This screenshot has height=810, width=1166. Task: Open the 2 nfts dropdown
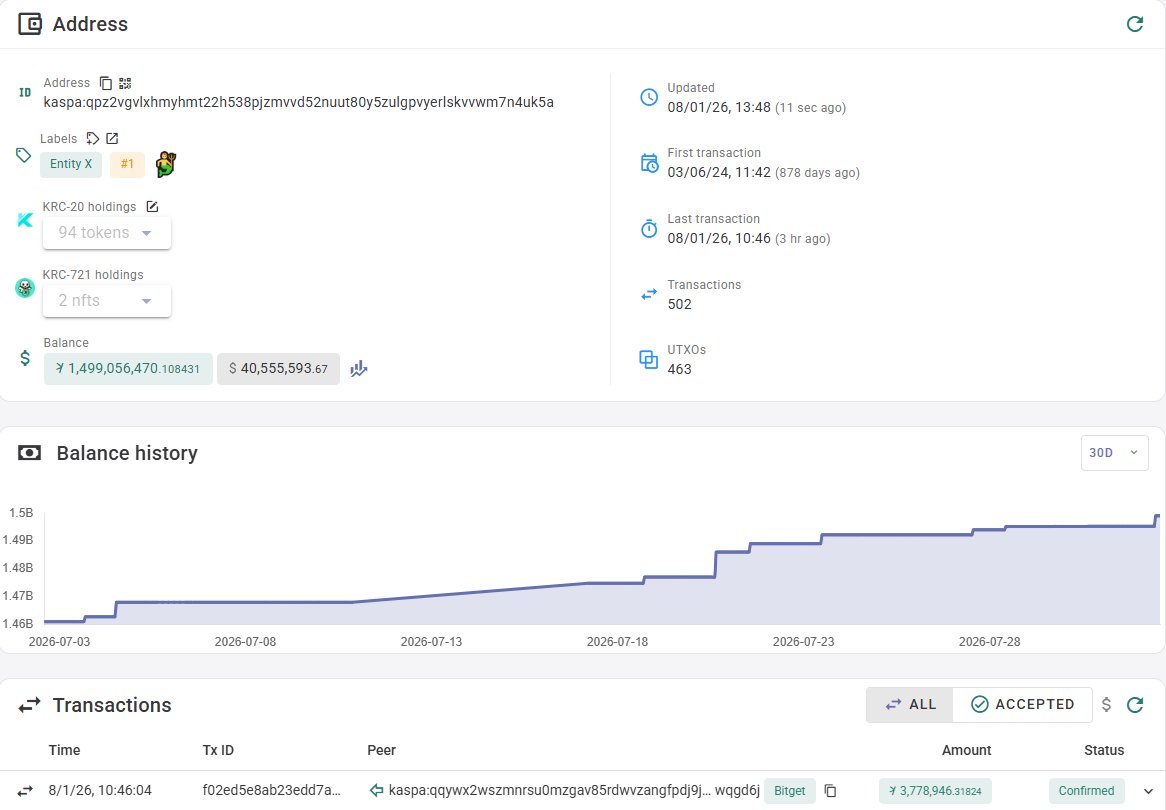107,300
